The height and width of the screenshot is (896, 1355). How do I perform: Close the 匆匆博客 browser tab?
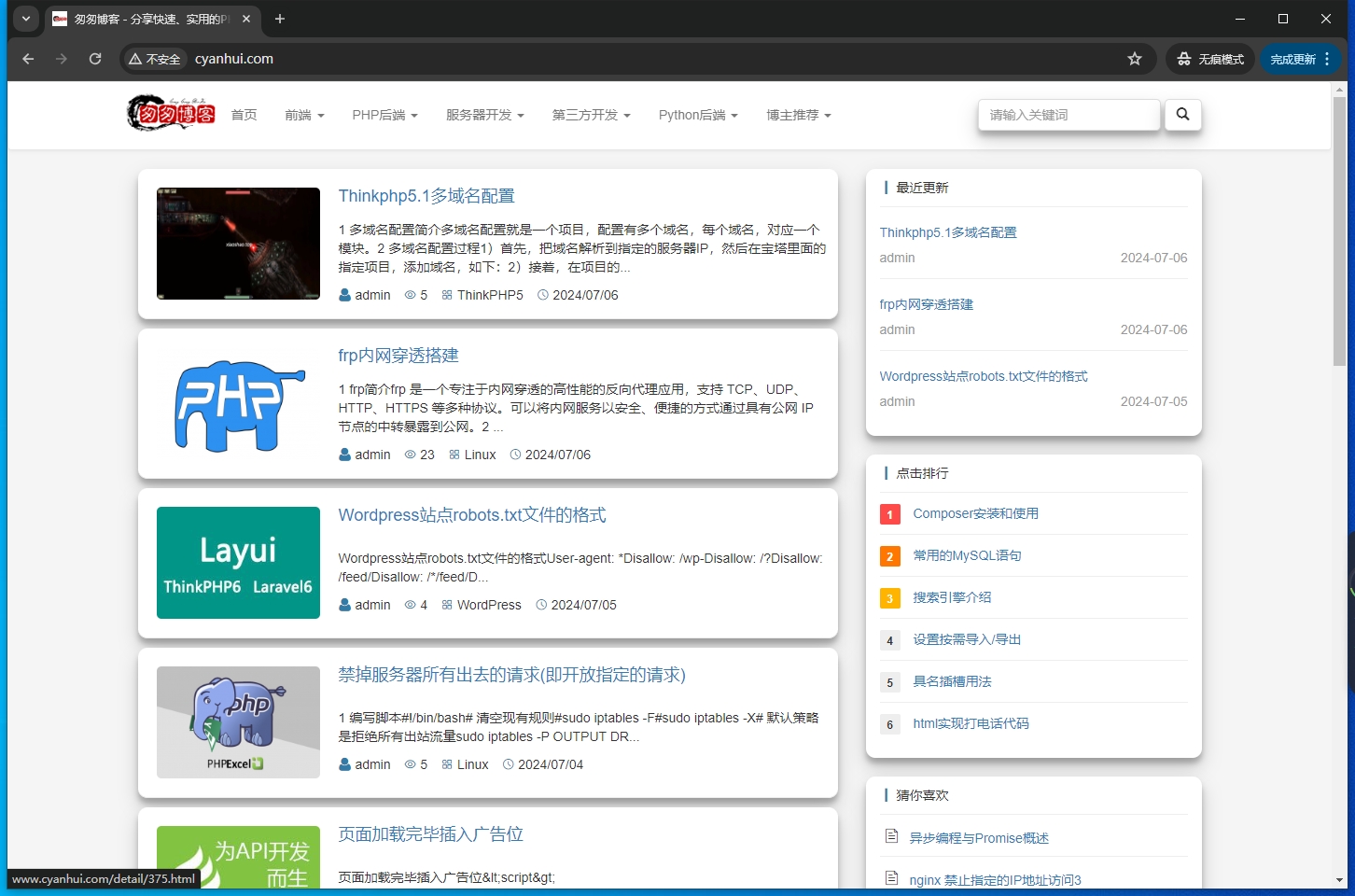246,19
